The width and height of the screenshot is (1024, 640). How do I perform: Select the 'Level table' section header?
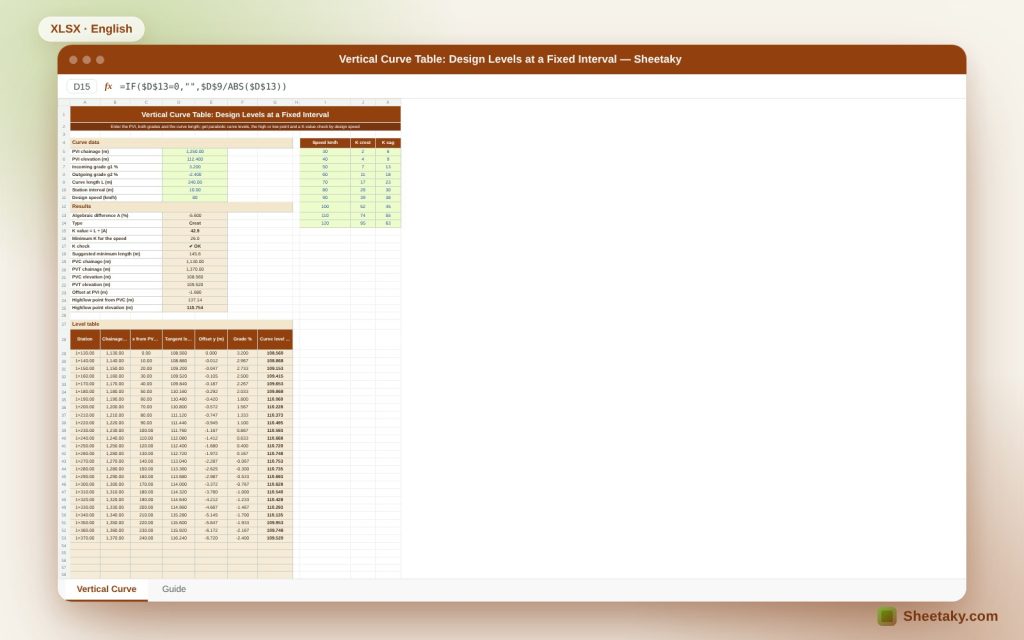pos(182,324)
